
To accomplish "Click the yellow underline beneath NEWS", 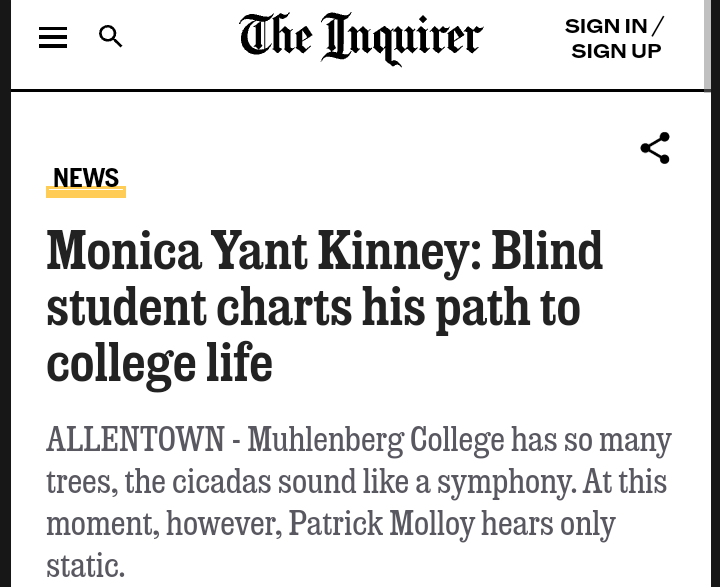I will (86, 193).
